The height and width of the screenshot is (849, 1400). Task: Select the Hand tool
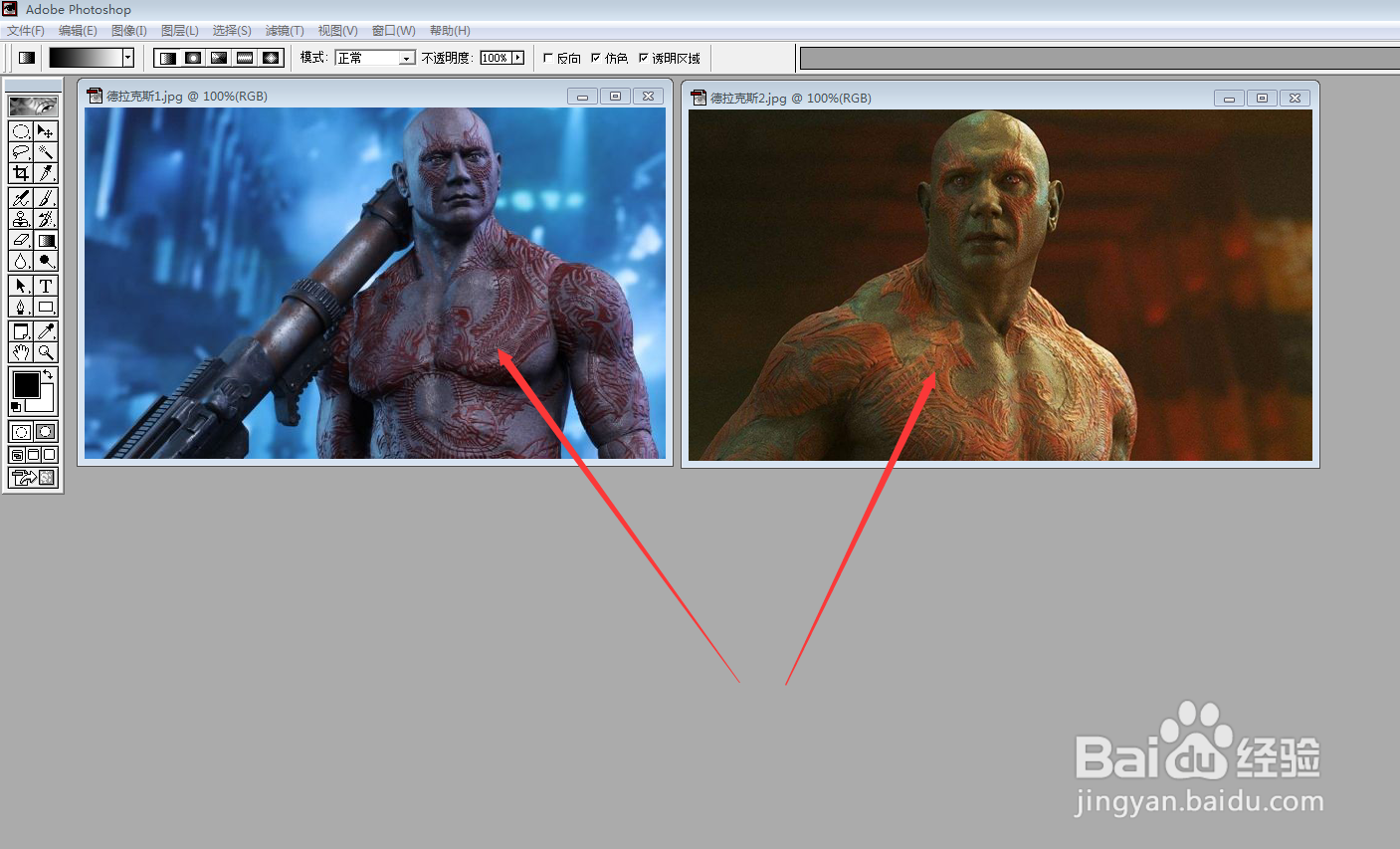pos(21,352)
